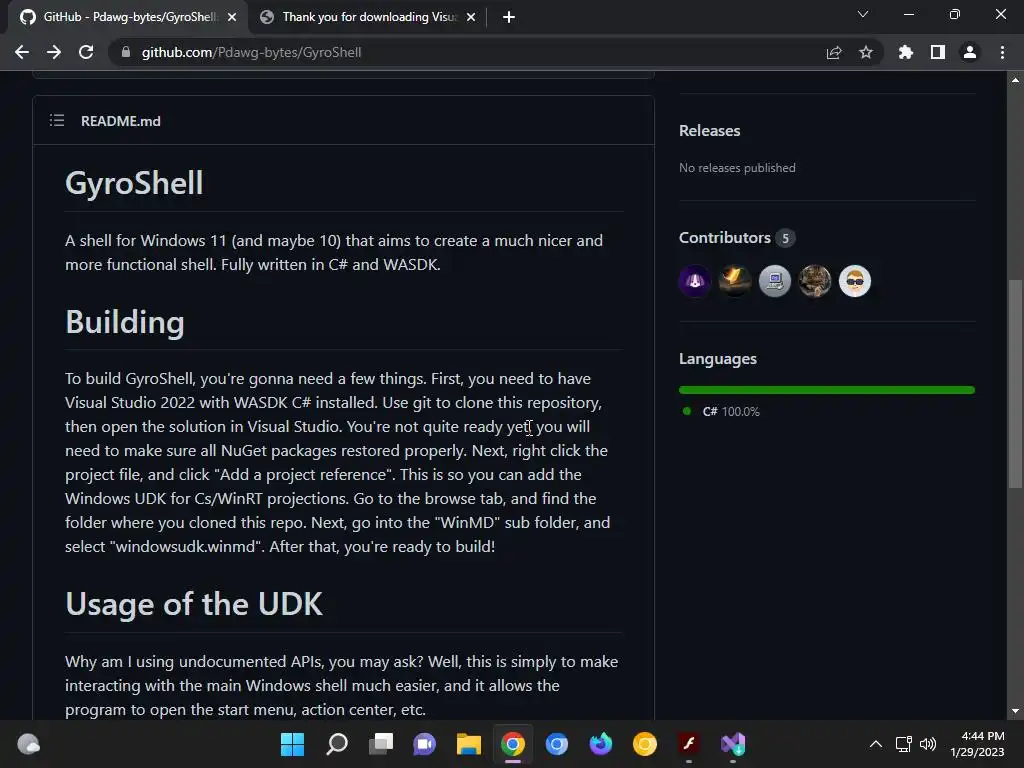Screen dimensions: 1024x768
Task: Click the GyroShell README heading
Action: [135, 183]
